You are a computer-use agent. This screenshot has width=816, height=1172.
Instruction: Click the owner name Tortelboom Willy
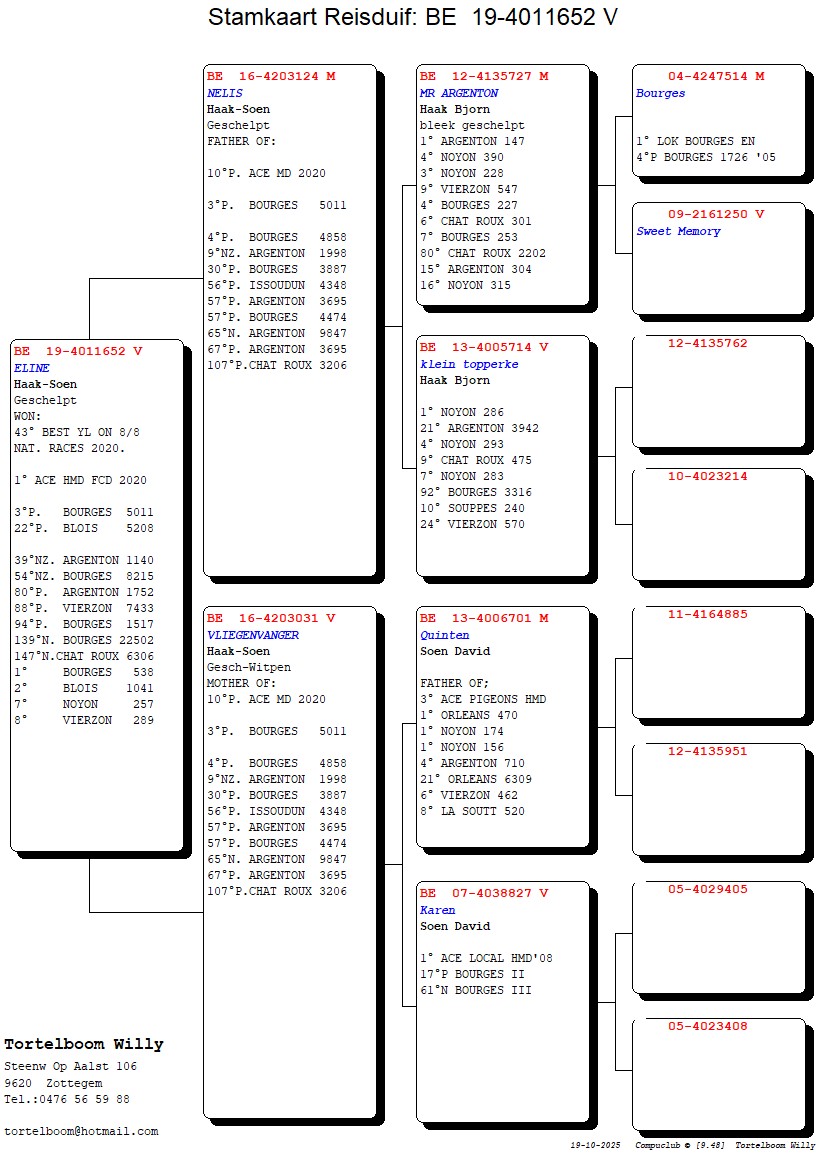click(84, 1044)
